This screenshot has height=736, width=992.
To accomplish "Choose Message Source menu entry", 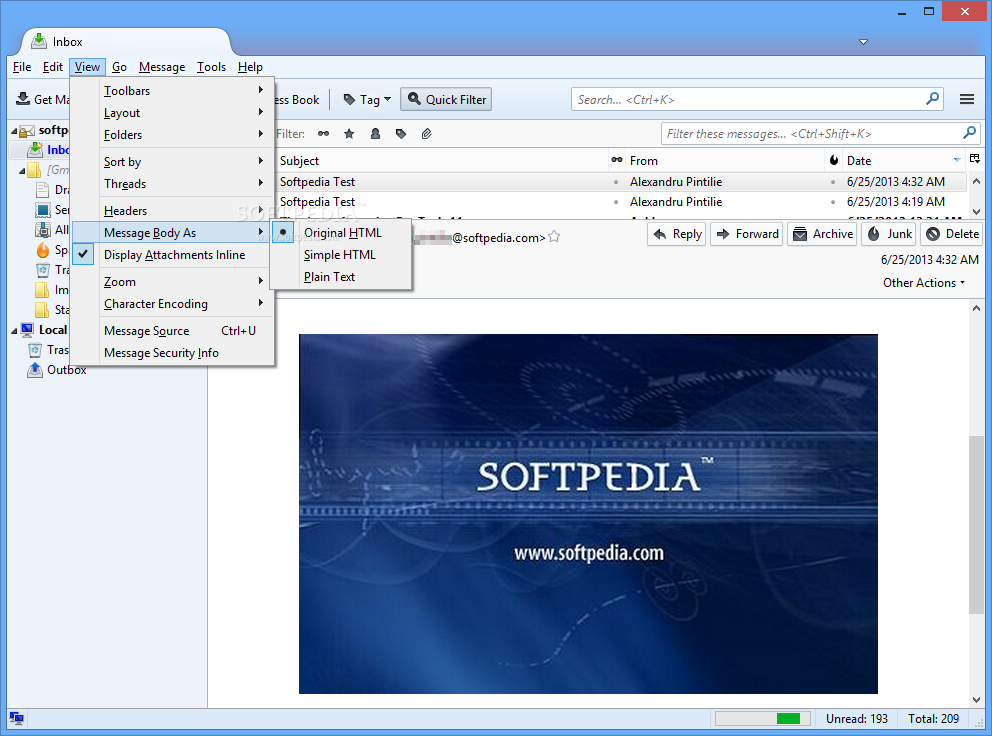I will click(173, 330).
